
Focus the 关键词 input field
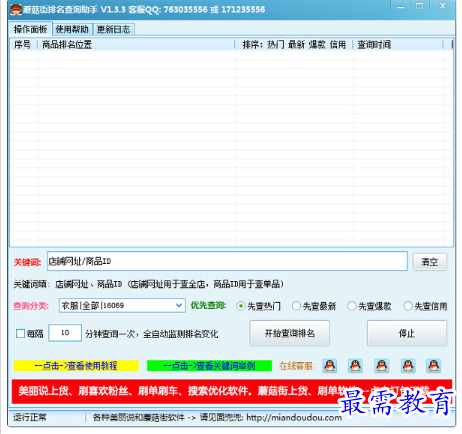[227, 261]
